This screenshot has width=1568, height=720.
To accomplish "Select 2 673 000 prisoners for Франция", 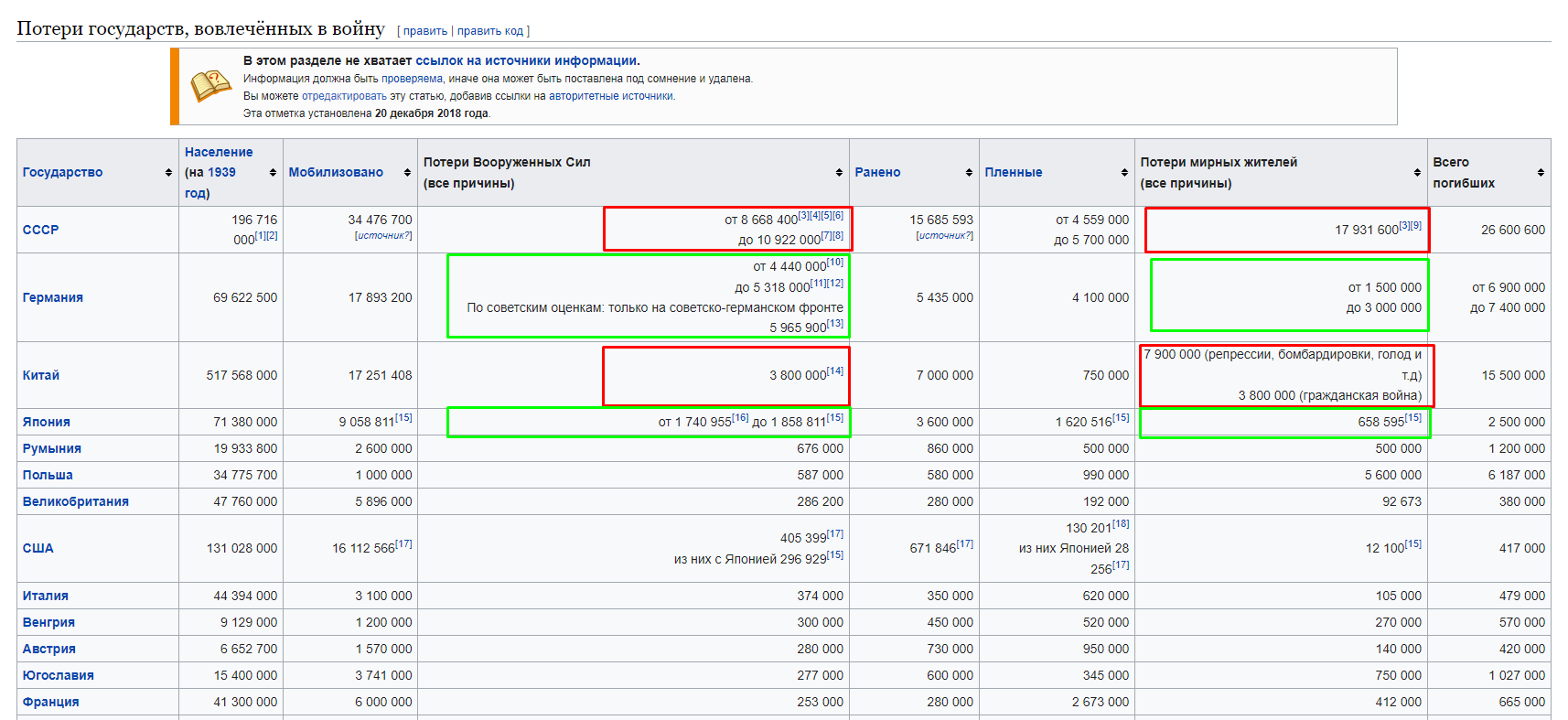I will (1101, 702).
